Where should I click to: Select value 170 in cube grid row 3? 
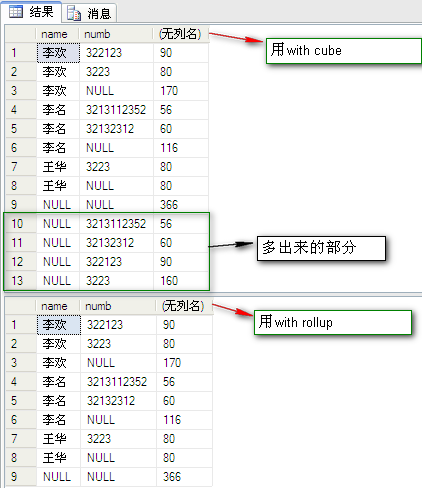pos(181,91)
